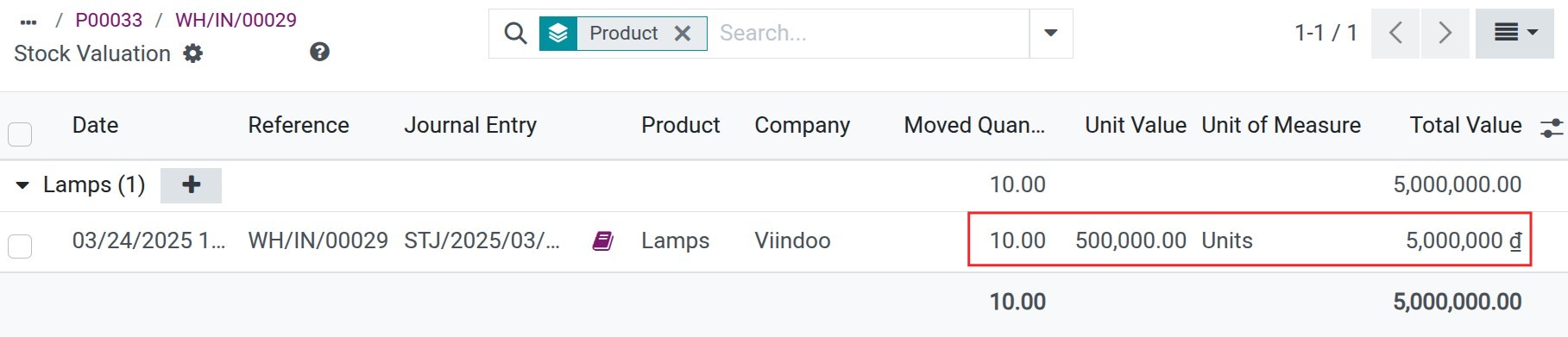Go to the previous page arrow
The width and height of the screenshot is (1568, 337).
pos(1395,34)
